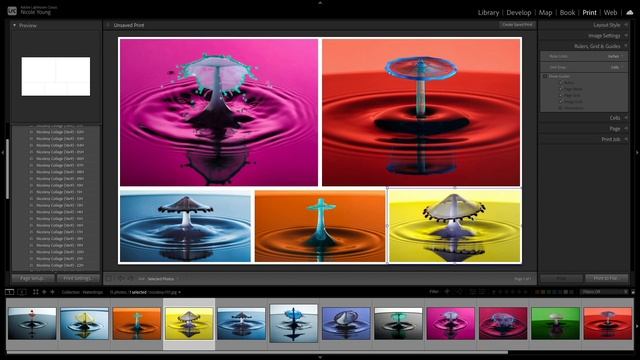Click the Create Saved Print button

pyautogui.click(x=517, y=25)
